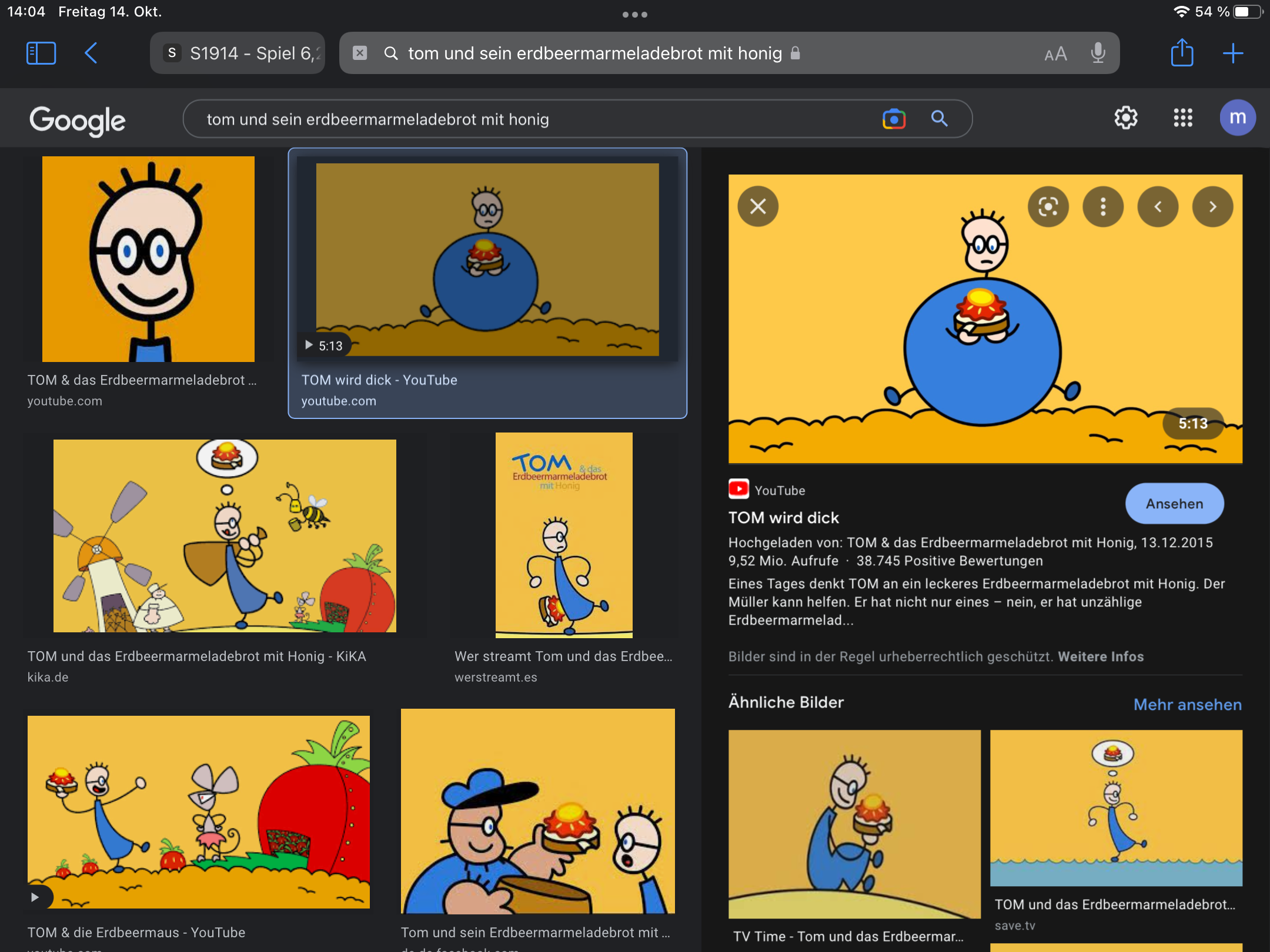The width and height of the screenshot is (1270, 952).
Task: Open the 'TOM und das Erdbeermarmeladebrot...' save.tv title
Action: [x=1115, y=904]
